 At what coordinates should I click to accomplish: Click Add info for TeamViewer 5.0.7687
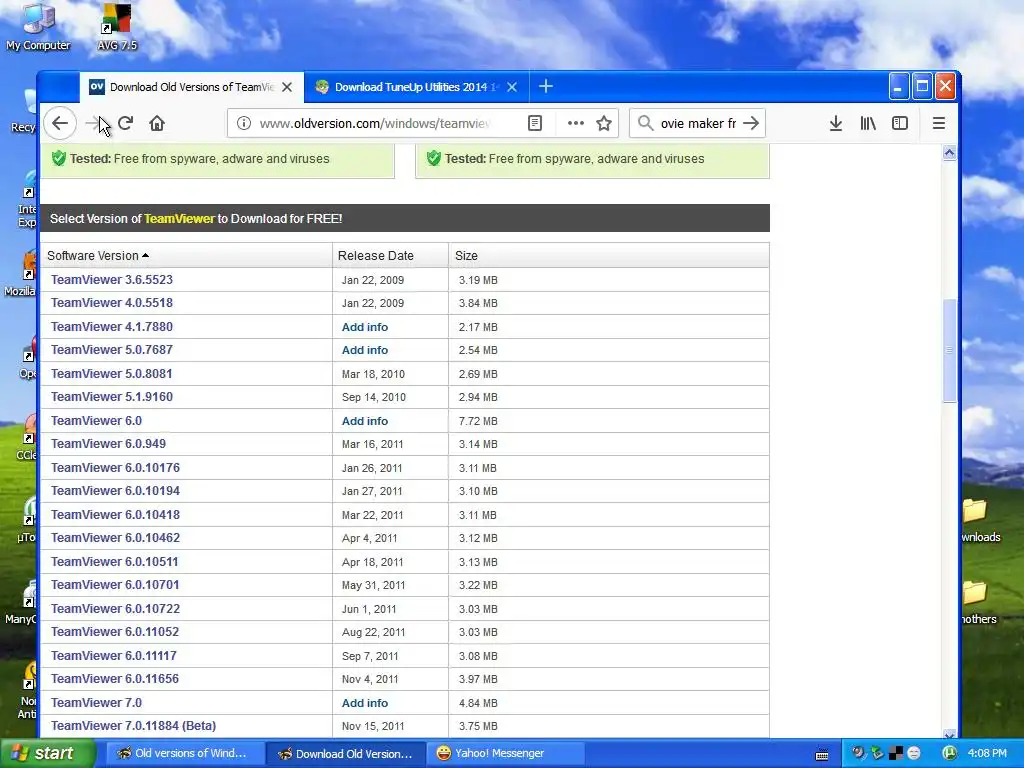click(364, 350)
